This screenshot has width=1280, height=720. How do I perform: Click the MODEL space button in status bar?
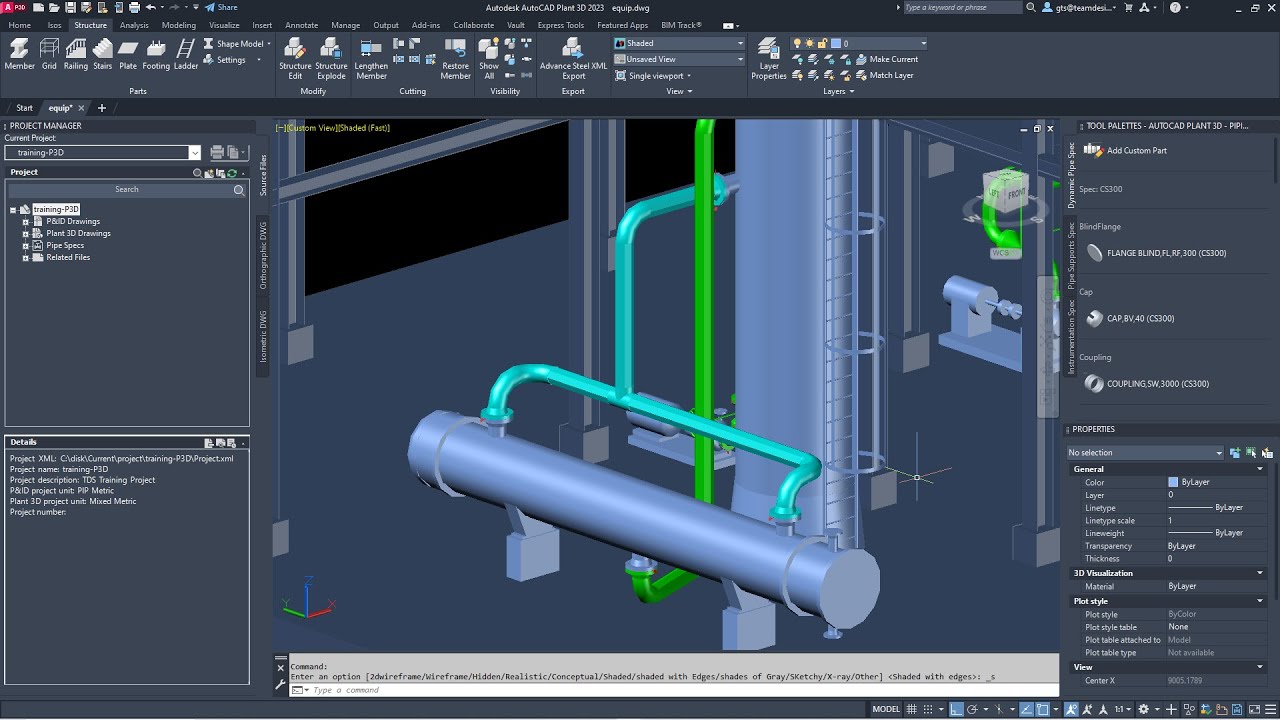886,709
